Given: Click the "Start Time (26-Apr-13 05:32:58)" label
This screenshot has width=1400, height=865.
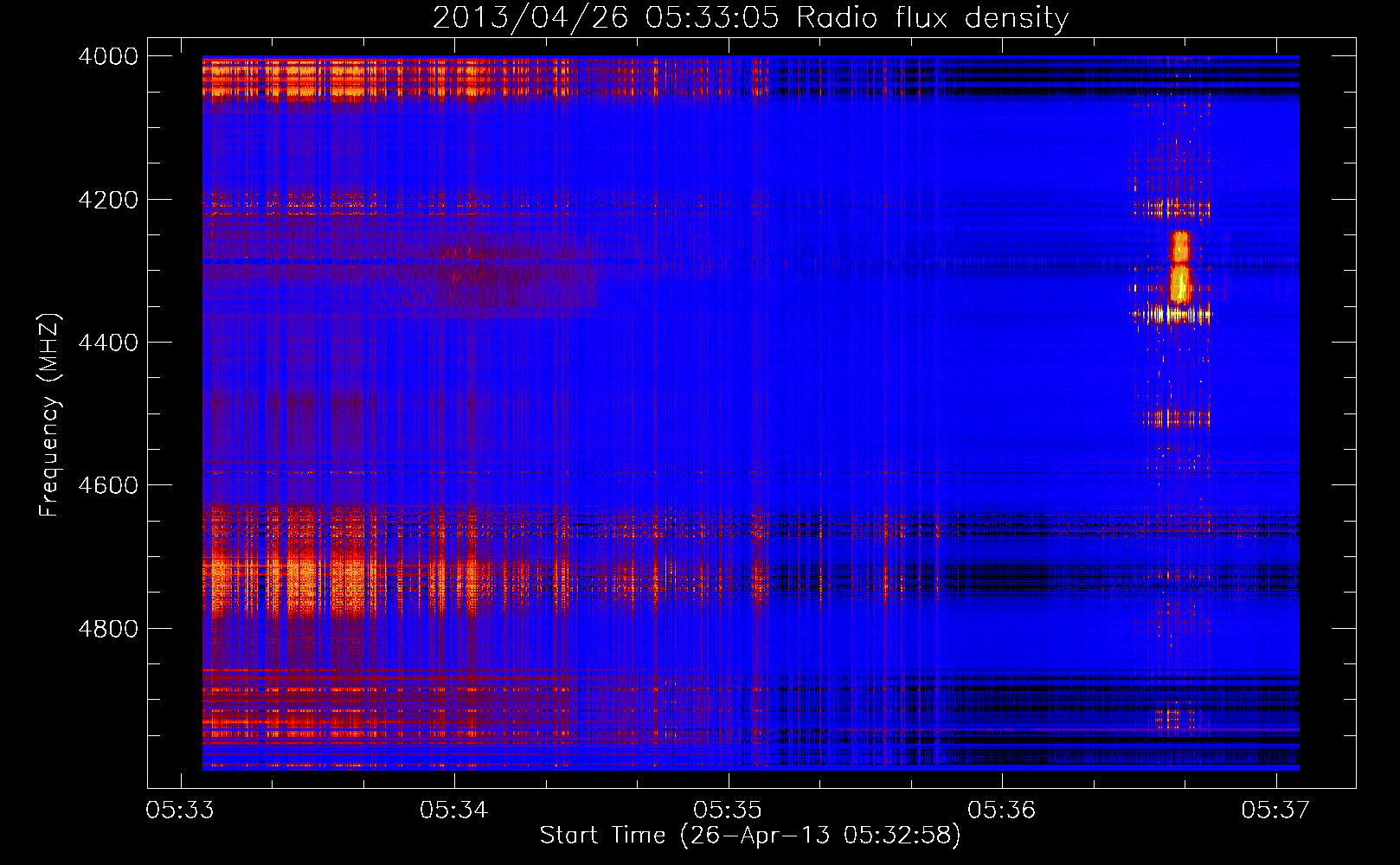Looking at the screenshot, I should [750, 836].
